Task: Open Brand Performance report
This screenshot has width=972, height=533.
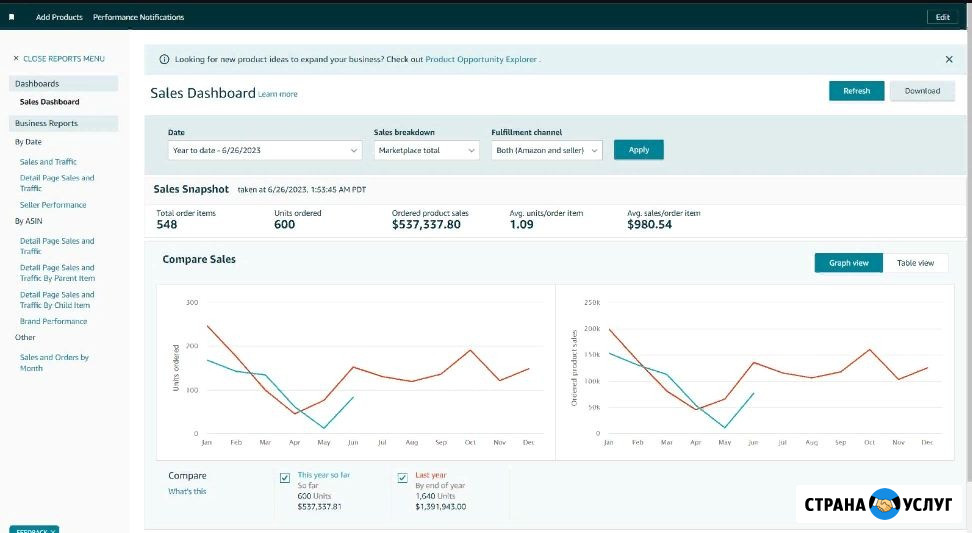Action: coord(53,321)
